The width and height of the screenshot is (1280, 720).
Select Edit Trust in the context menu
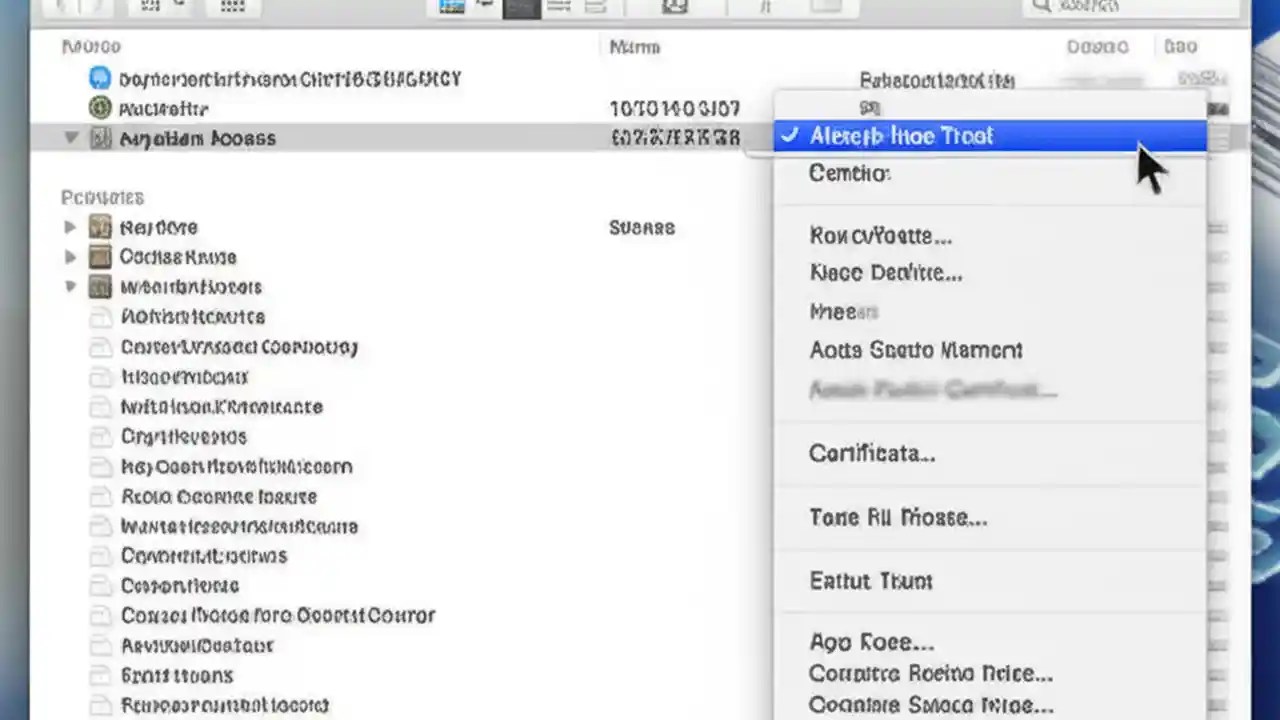click(870, 581)
